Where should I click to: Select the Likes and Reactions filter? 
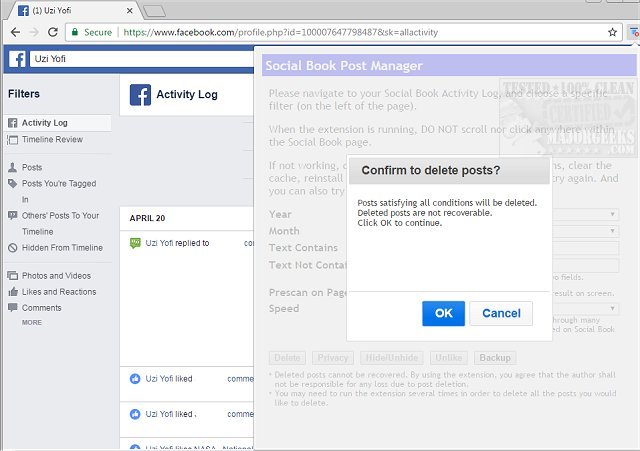click(59, 292)
